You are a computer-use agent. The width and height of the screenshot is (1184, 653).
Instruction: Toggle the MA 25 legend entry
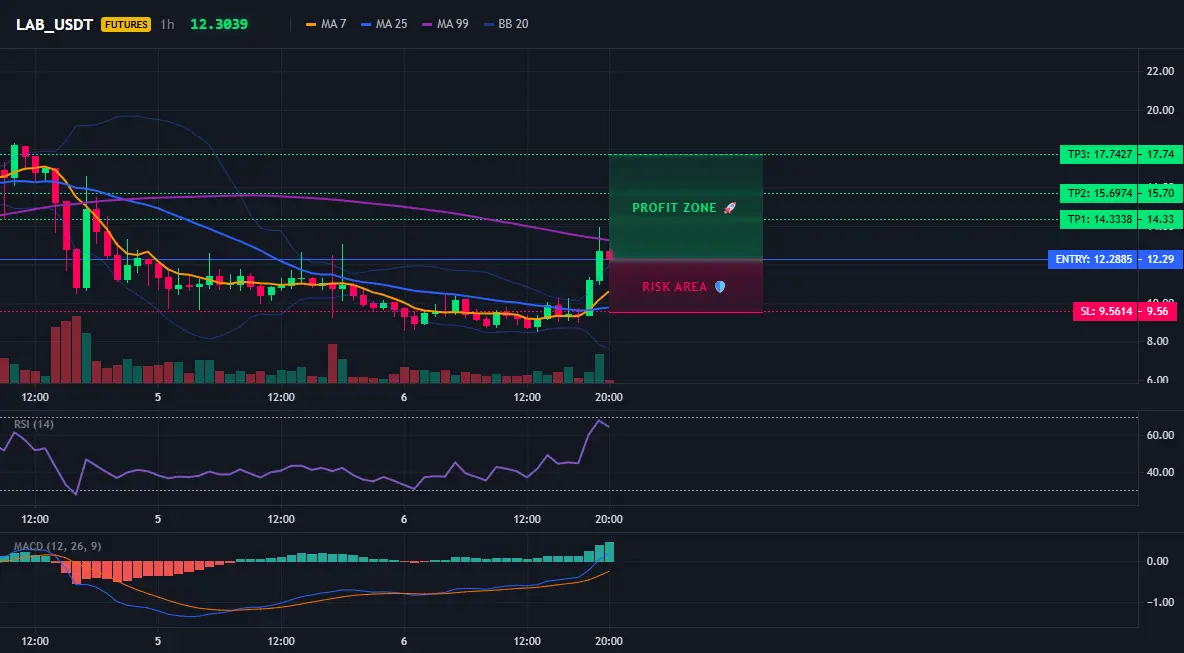pyautogui.click(x=384, y=24)
